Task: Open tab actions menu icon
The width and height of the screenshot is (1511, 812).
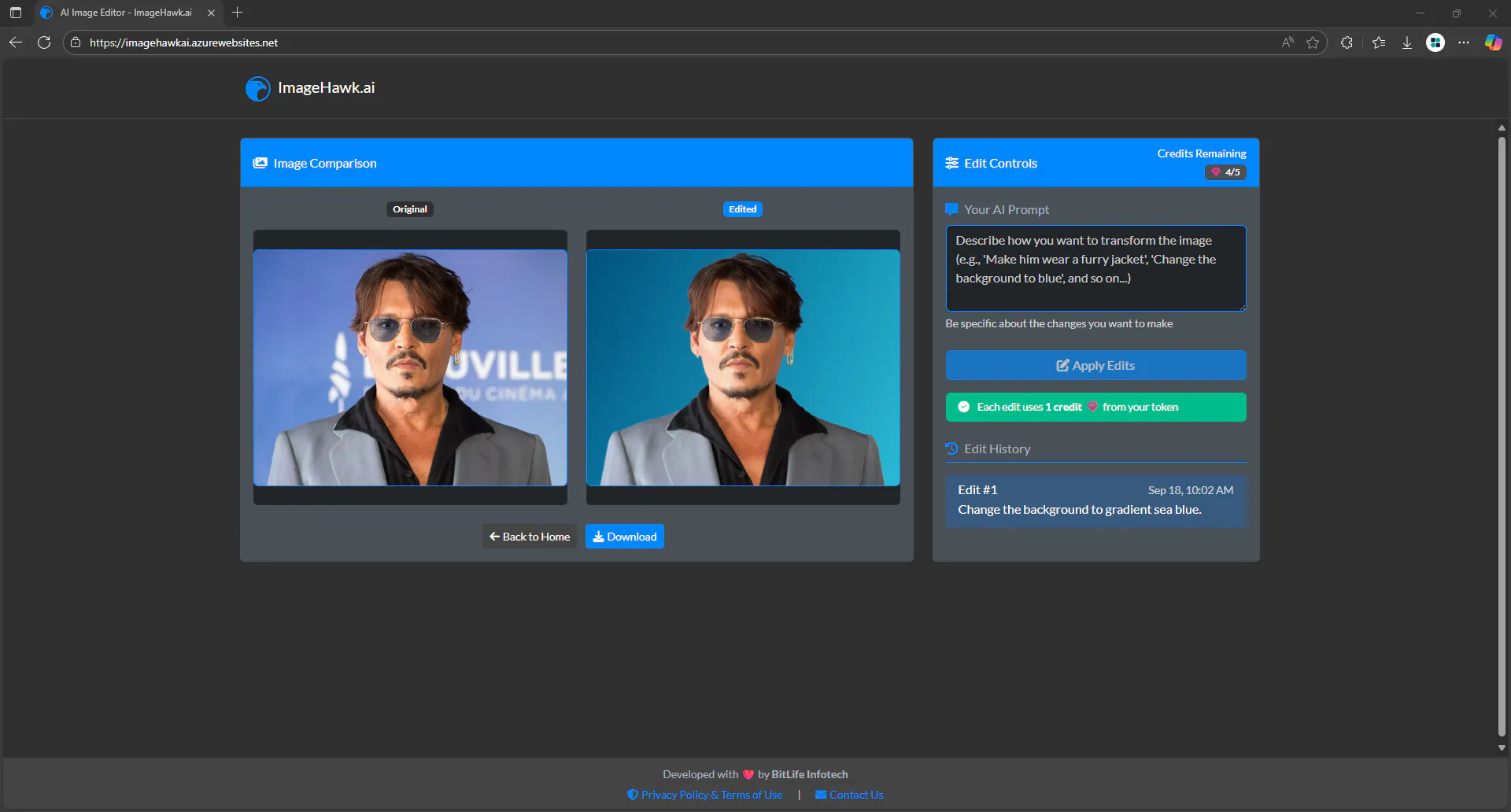Action: click(15, 13)
